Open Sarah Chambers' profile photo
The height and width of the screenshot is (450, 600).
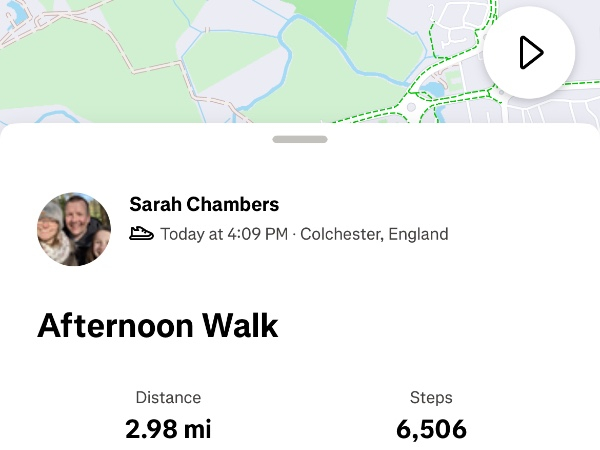74,229
